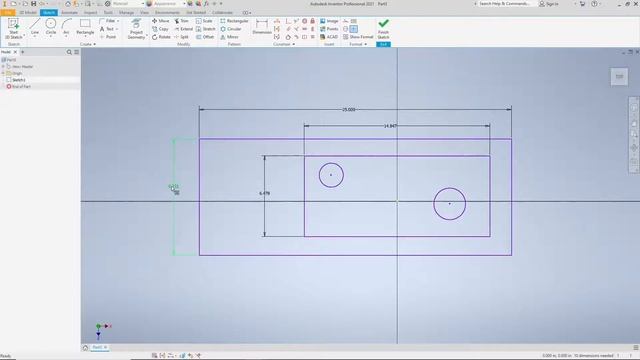Viewport: 640px width, 360px height.
Task: Click the Rectangular pattern tool
Action: [234, 21]
